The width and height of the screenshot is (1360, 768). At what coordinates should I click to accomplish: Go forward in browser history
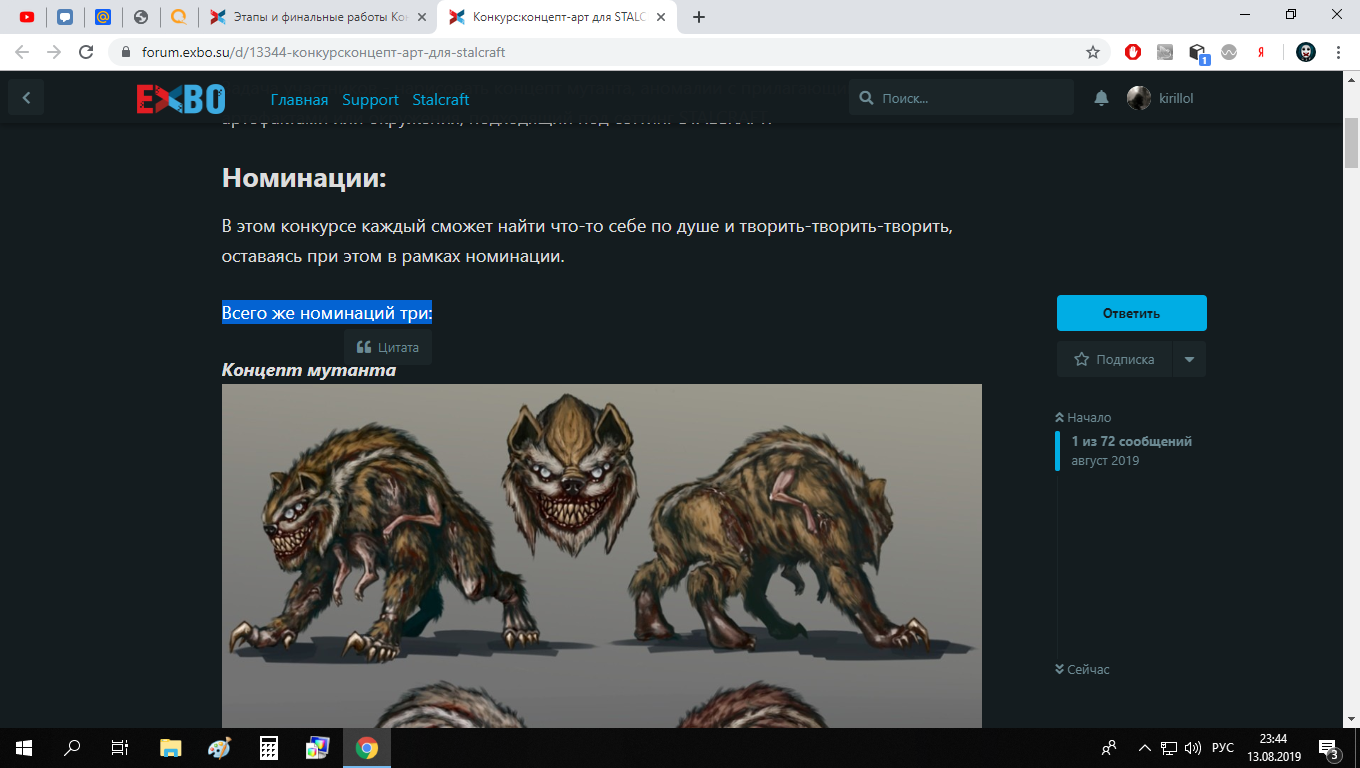tap(54, 52)
